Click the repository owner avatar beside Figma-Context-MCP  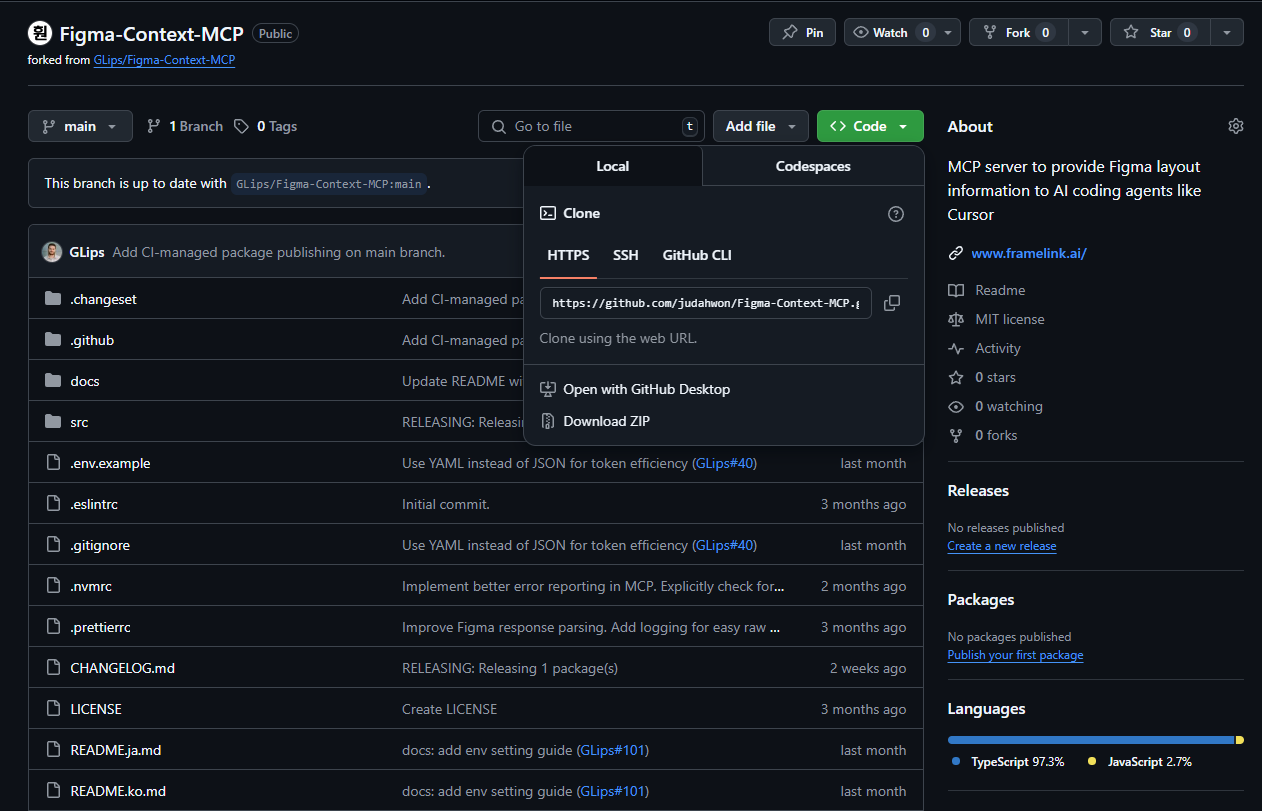[40, 34]
